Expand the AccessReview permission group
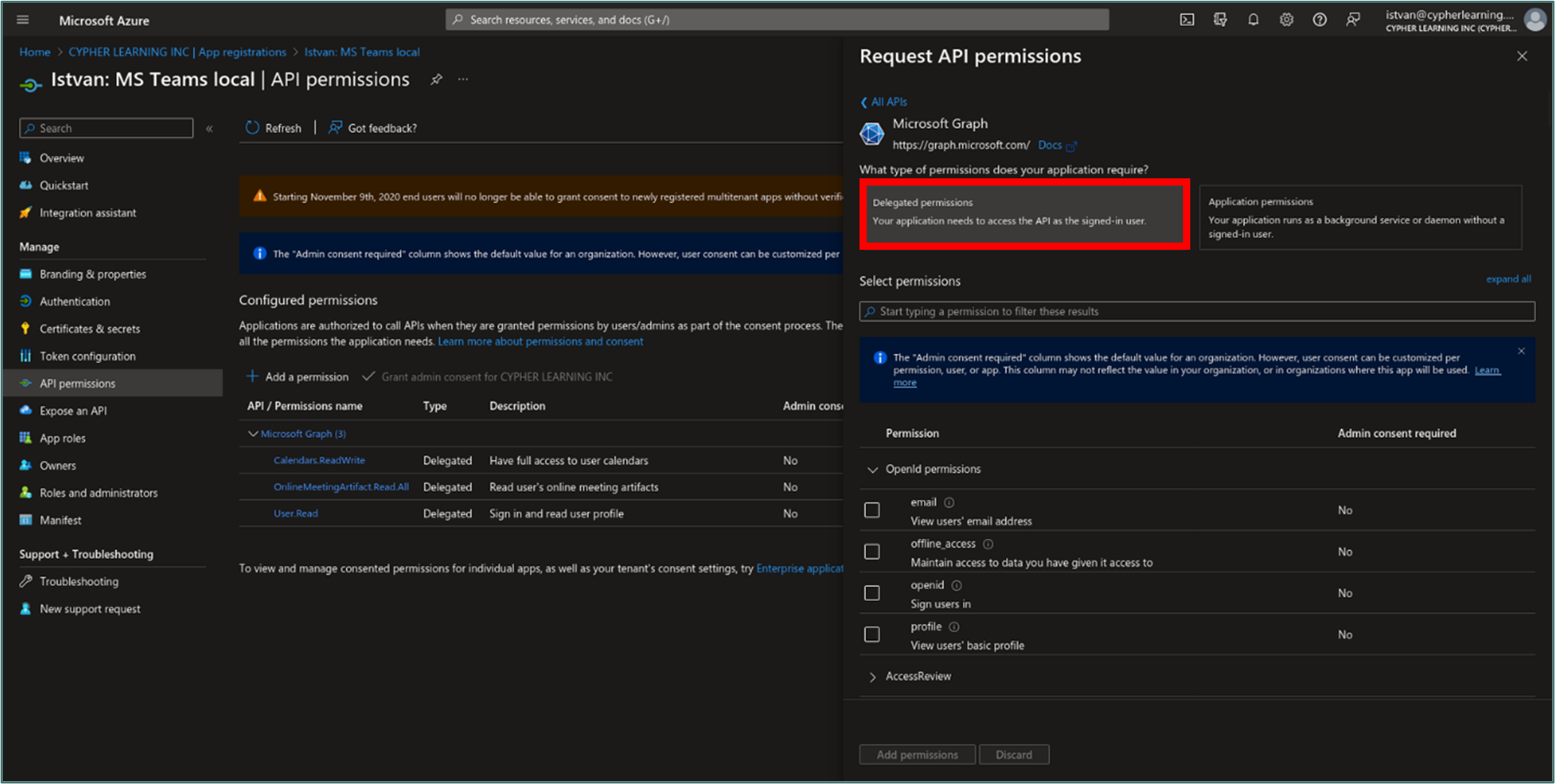This screenshot has width=1555, height=784. click(872, 677)
